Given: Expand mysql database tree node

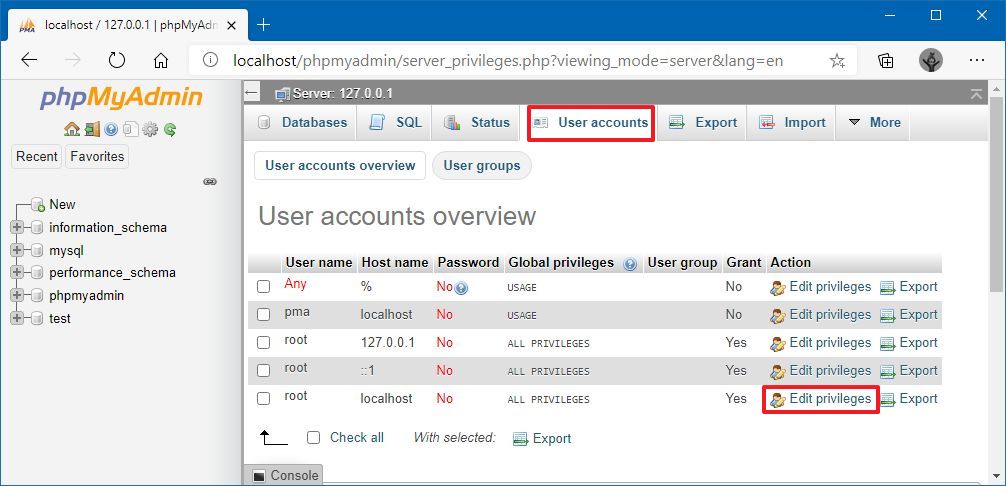Looking at the screenshot, I should pyautogui.click(x=17, y=250).
